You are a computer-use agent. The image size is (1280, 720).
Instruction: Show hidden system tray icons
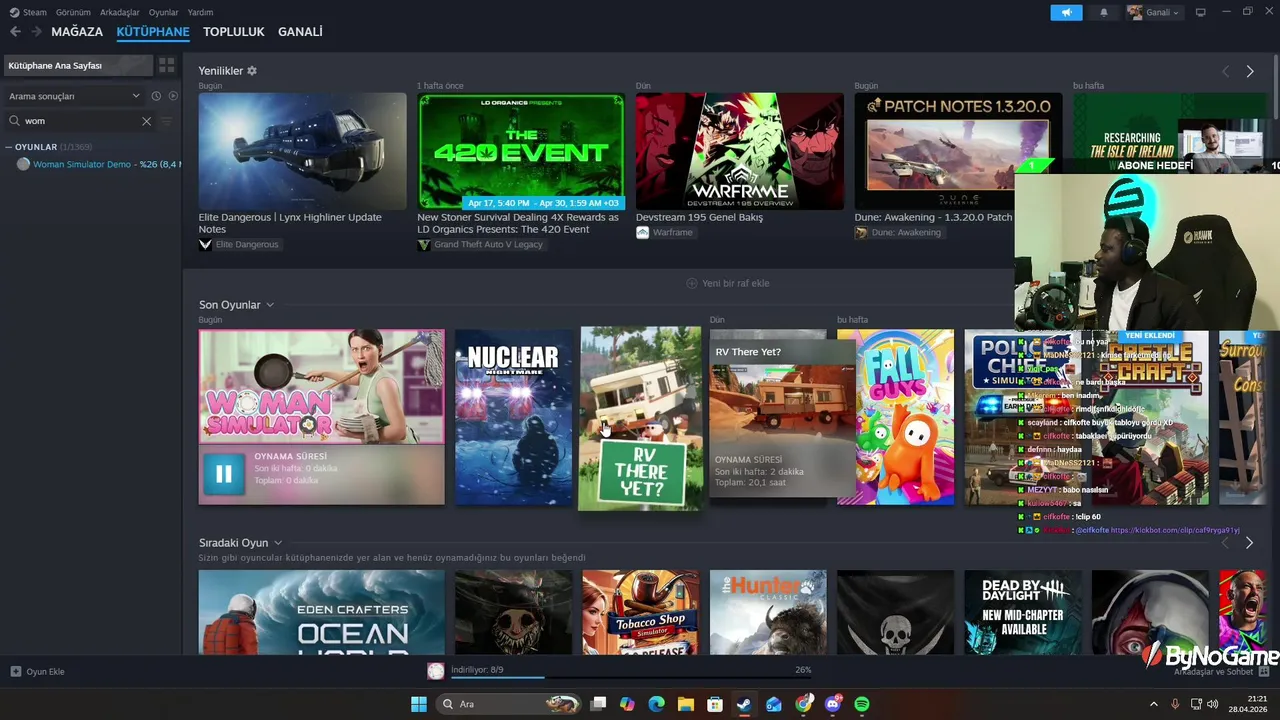(x=1153, y=704)
